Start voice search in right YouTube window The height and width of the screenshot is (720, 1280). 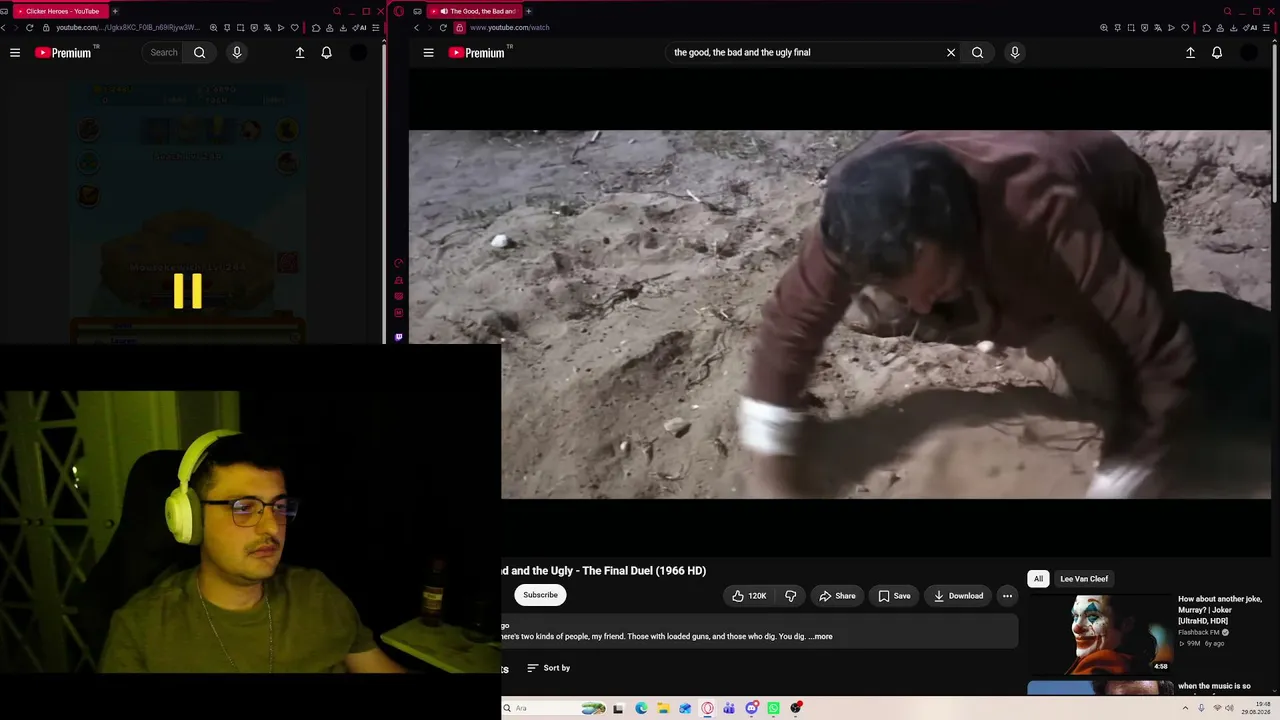coord(1015,53)
